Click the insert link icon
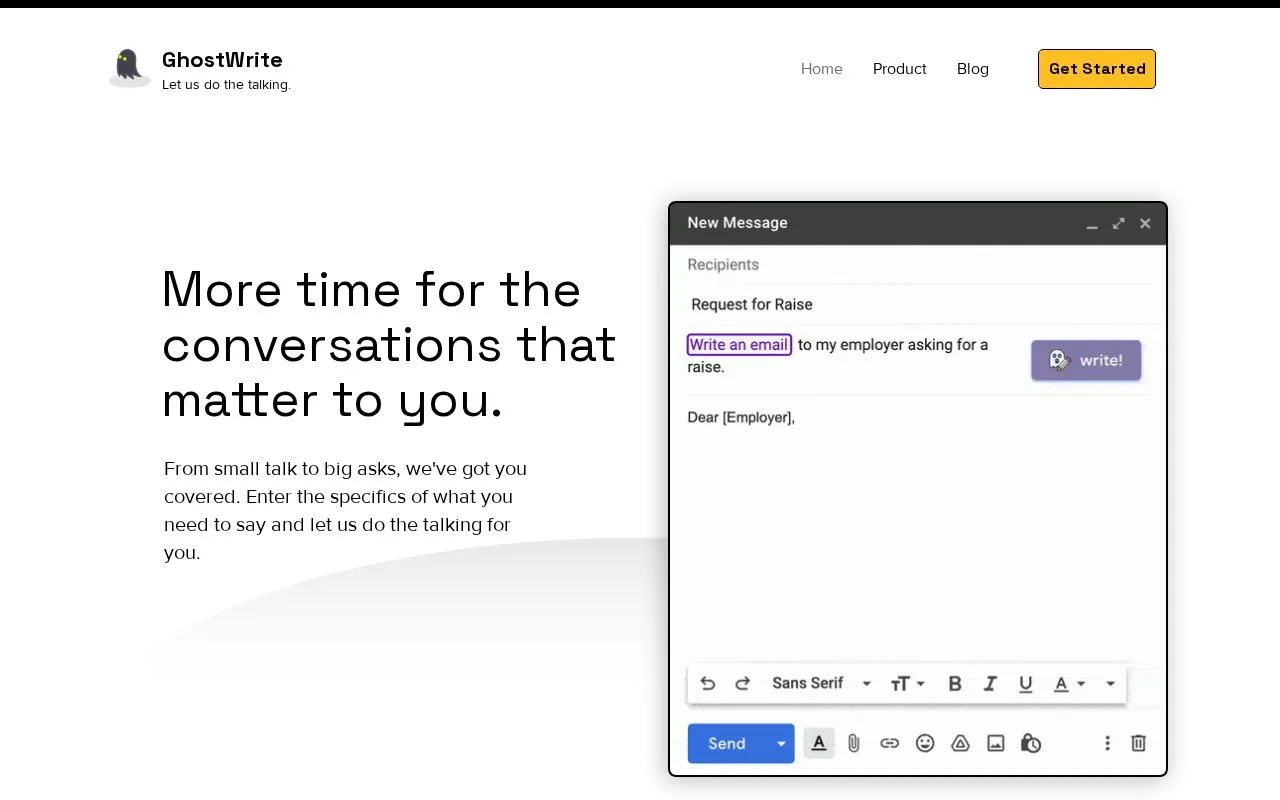The height and width of the screenshot is (800, 1280). pos(889,743)
